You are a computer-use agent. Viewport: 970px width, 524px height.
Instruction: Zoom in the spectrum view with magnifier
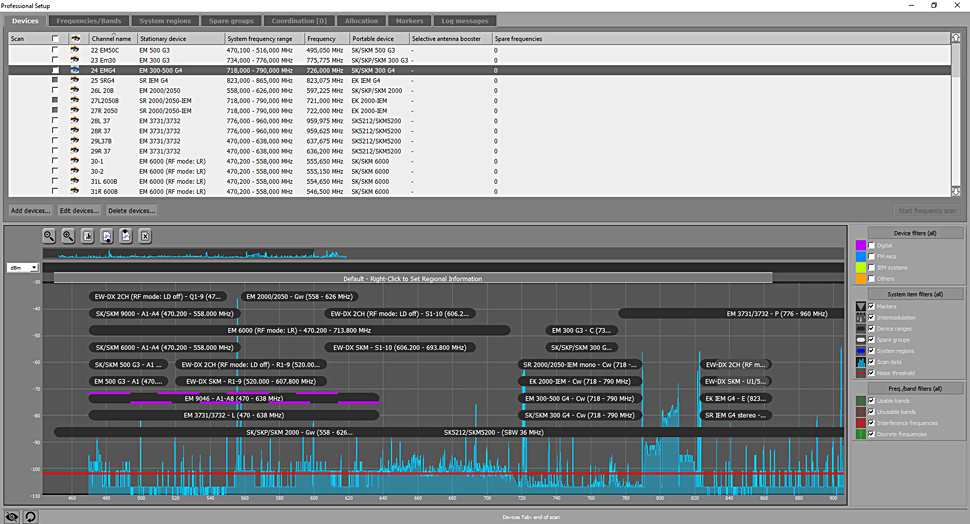(68, 236)
